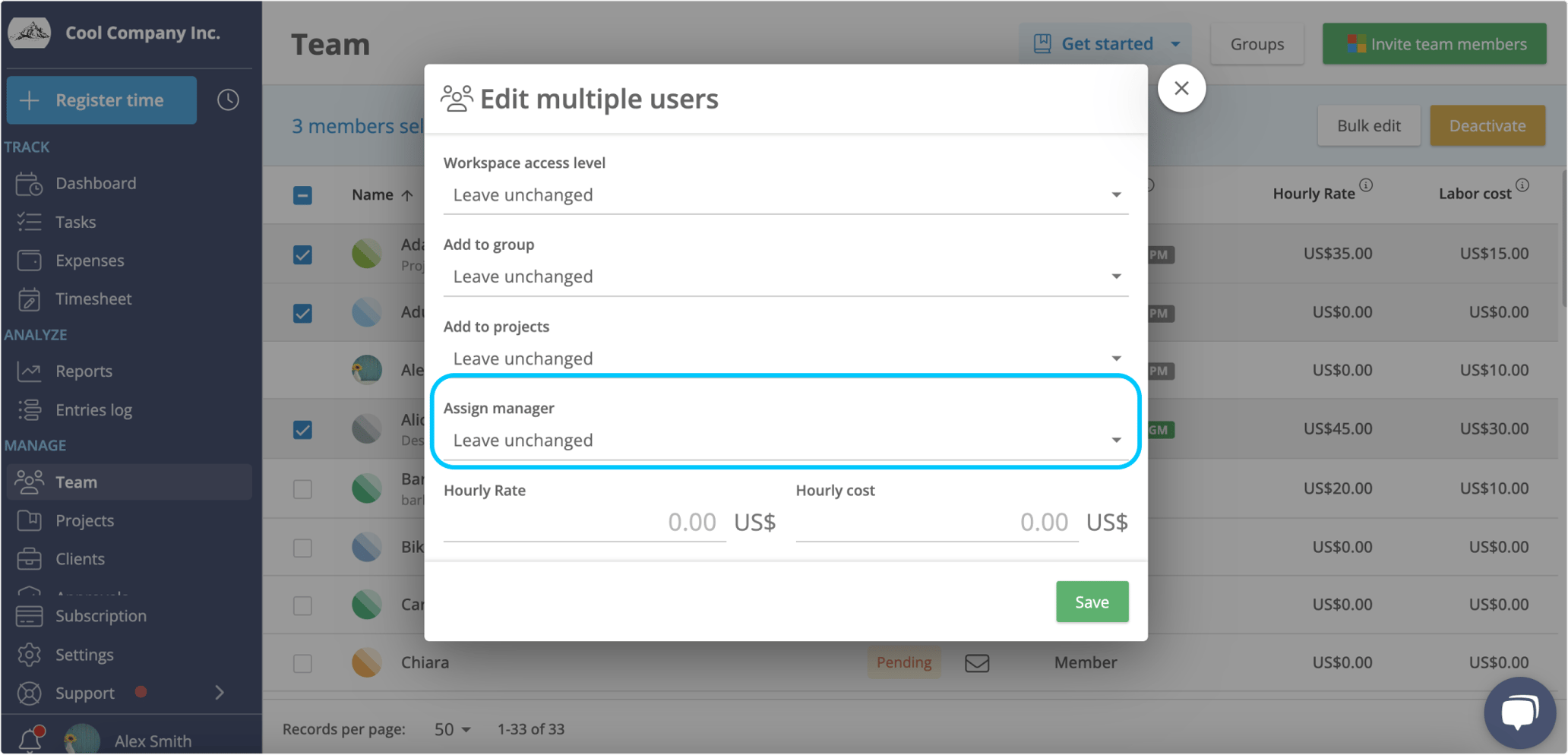Open Timesheet in the sidebar
1568x755 pixels.
coord(93,299)
